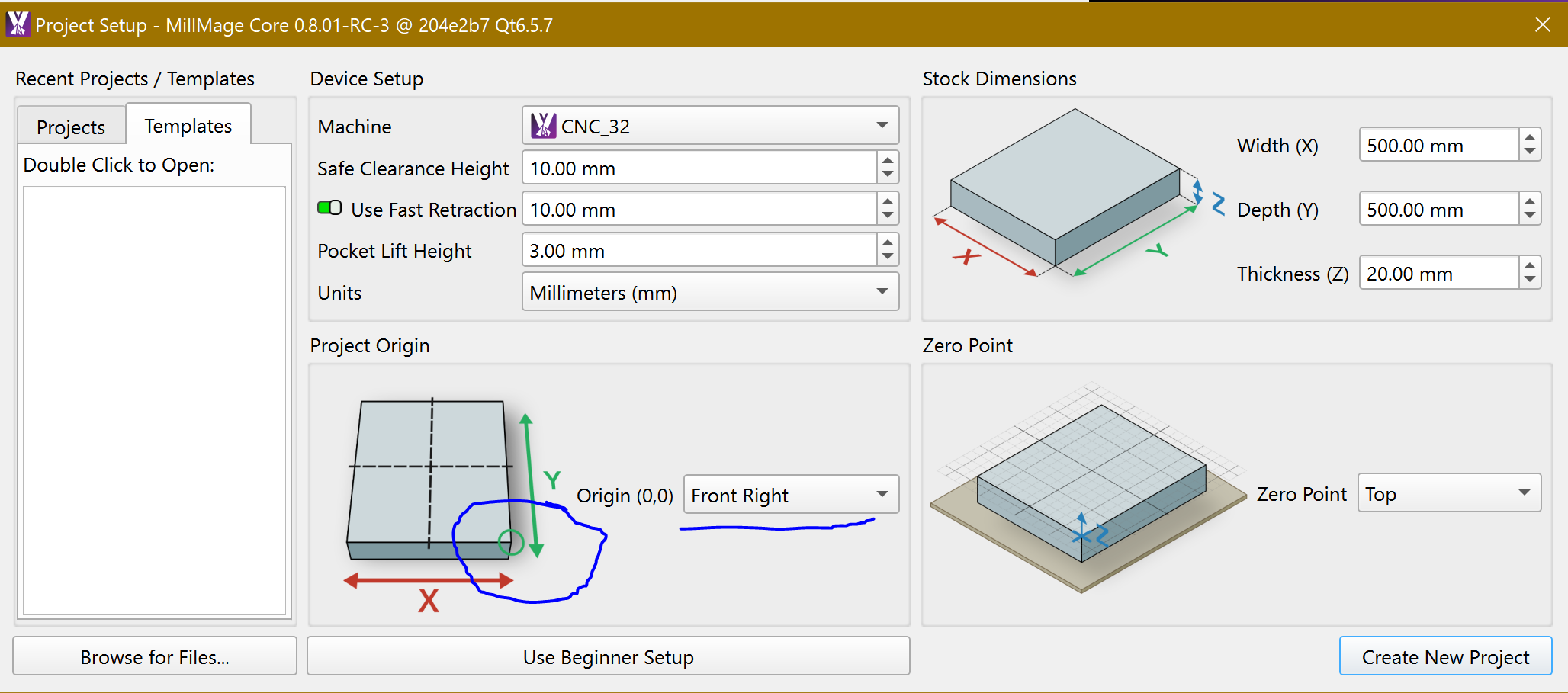1568x693 pixels.
Task: Increase Width (X) with up spinner arrow
Action: pos(1529,137)
